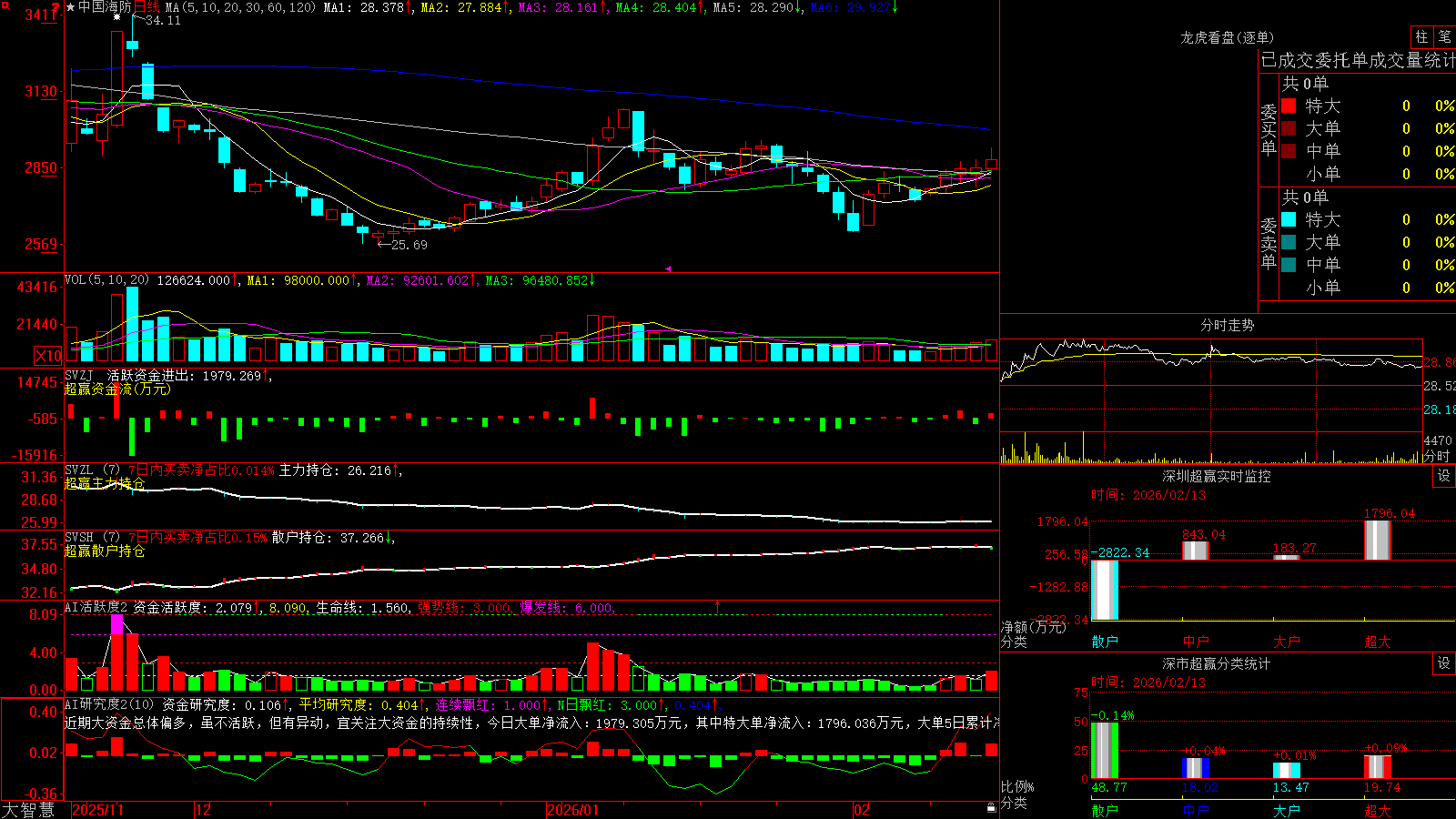The height and width of the screenshot is (819, 1456).
Task: Click the 中国海防 stock name
Action: pos(105,7)
